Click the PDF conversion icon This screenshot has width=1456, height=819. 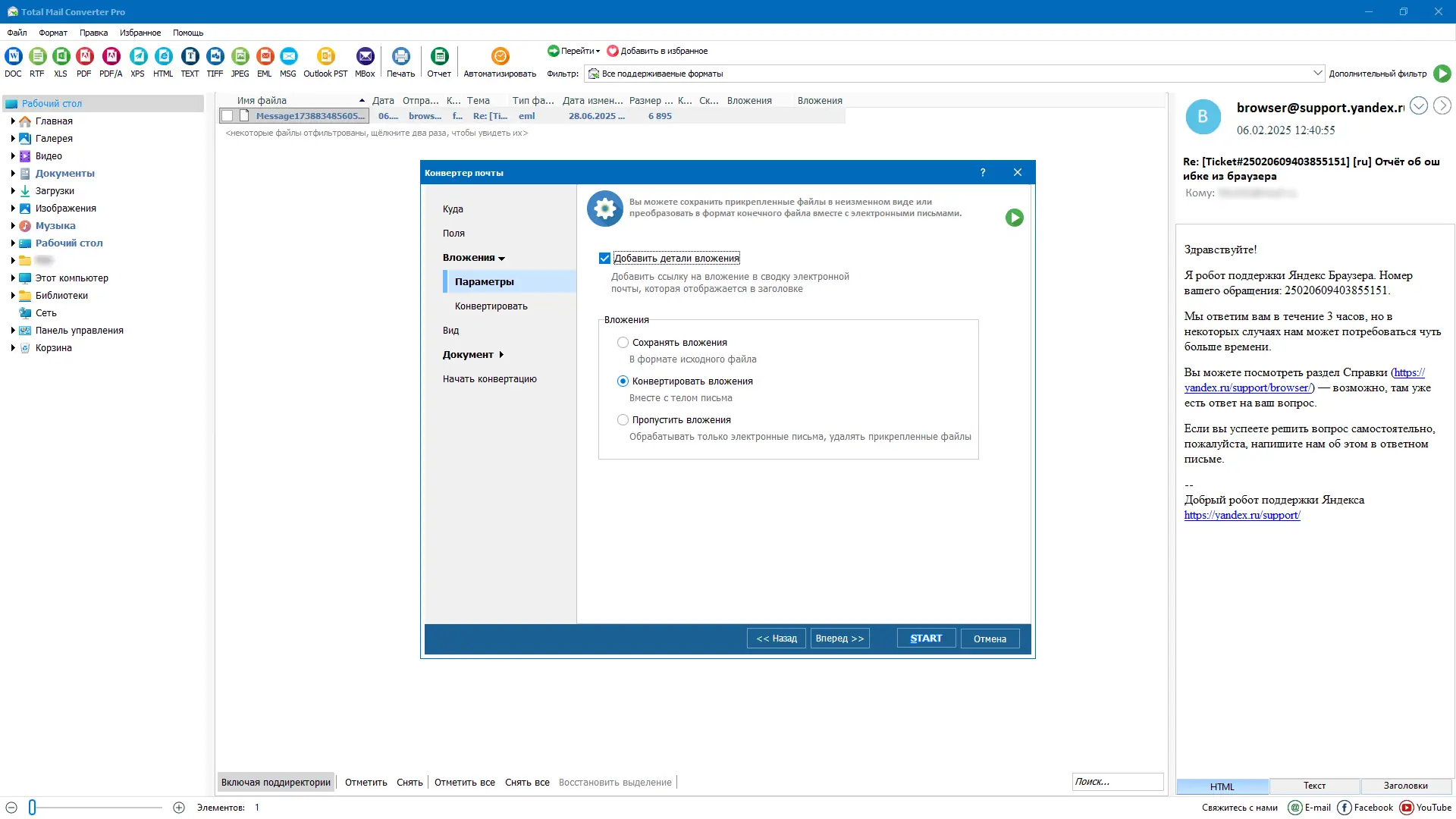point(84,57)
